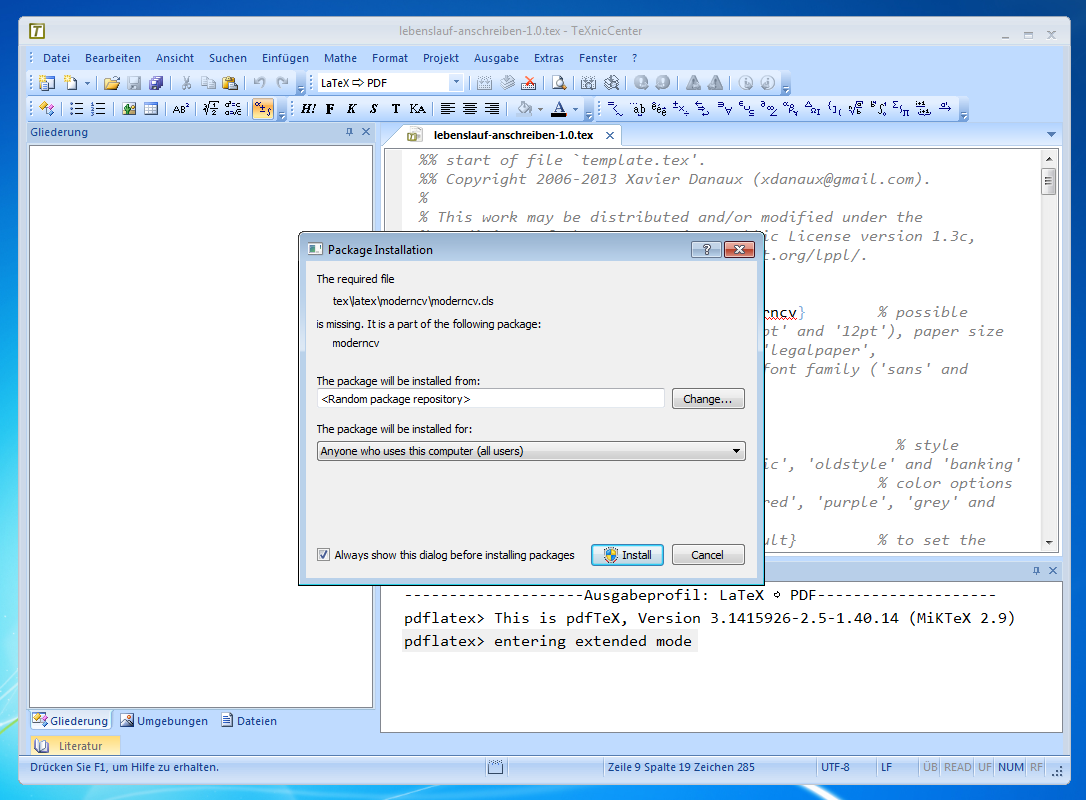Open the Datei menu
Viewport: 1086px width, 800px height.
(56, 58)
